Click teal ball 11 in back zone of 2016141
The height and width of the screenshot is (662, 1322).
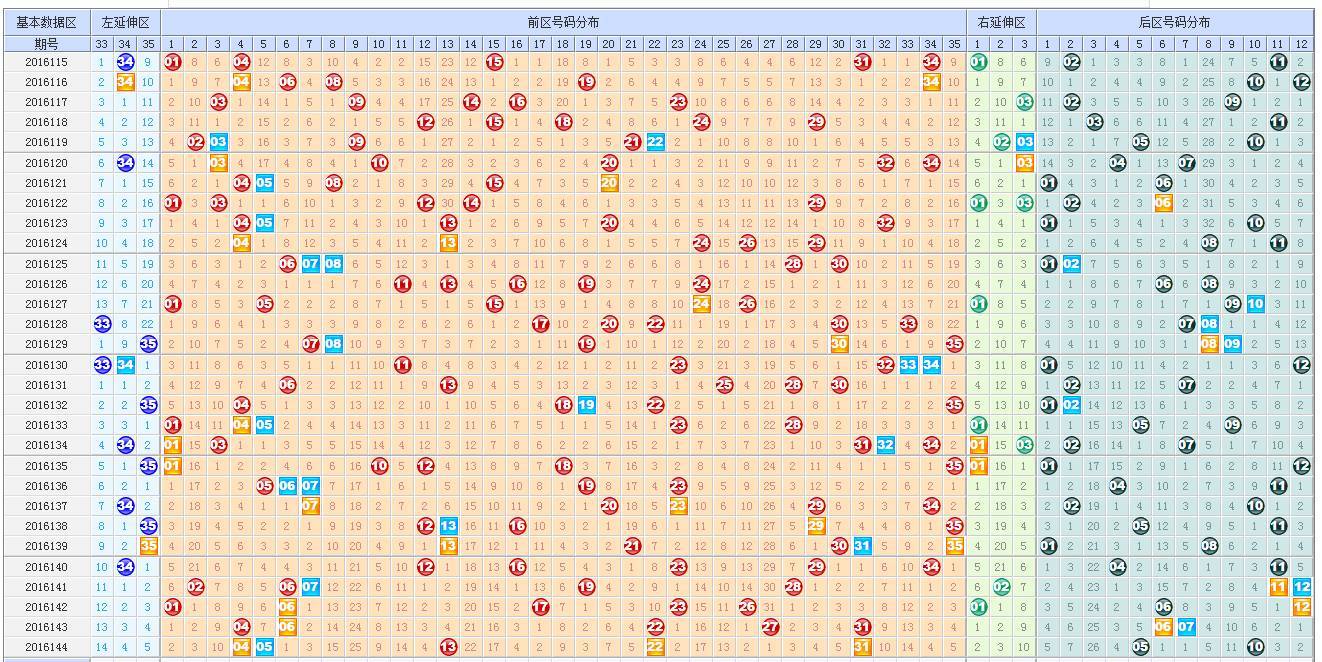(1278, 586)
